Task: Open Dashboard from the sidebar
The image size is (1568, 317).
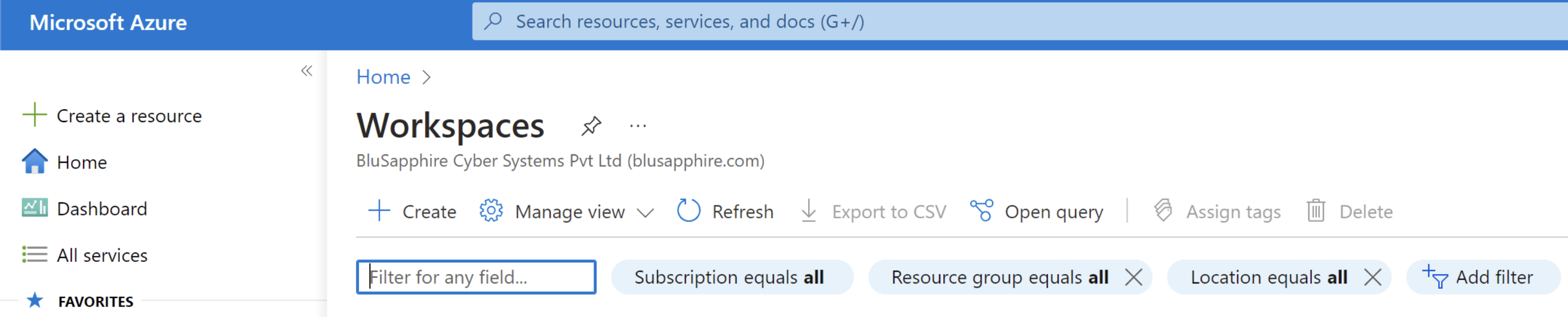Action: tap(102, 209)
